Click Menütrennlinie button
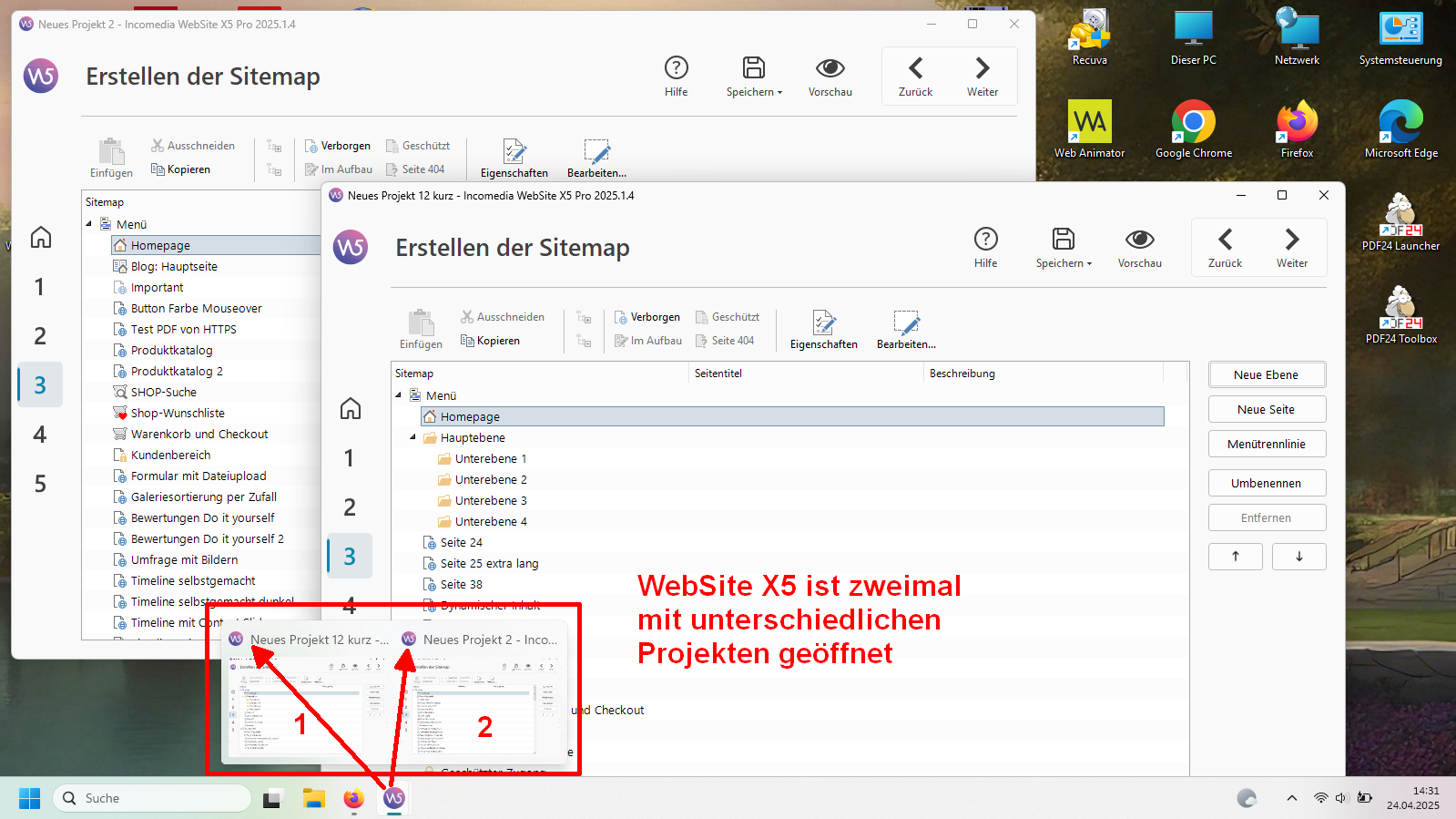 pos(1267,444)
